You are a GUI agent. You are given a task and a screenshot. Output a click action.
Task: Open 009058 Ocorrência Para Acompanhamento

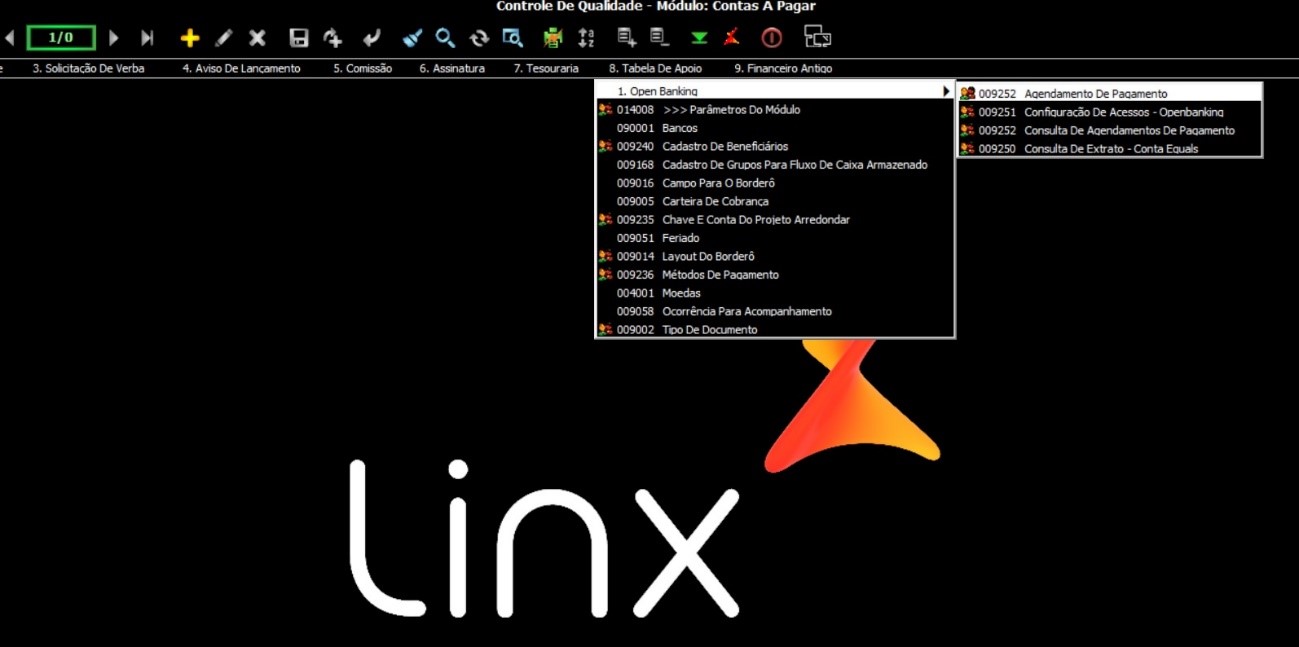(x=775, y=311)
